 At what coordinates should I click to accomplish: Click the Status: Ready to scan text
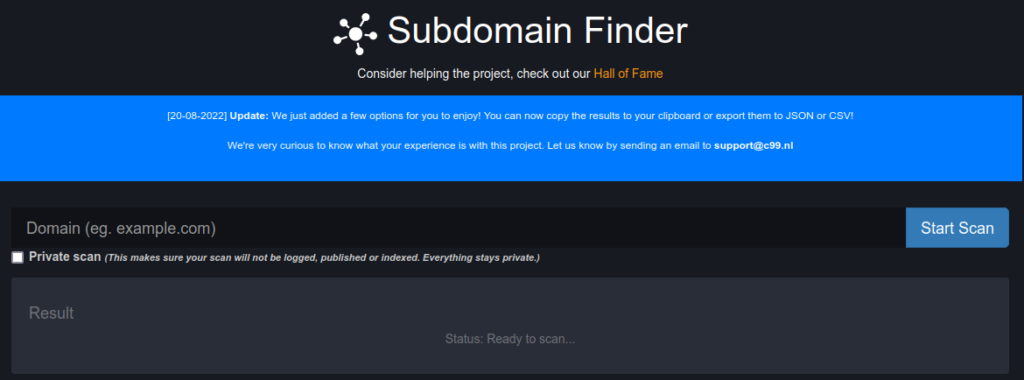[x=510, y=340]
